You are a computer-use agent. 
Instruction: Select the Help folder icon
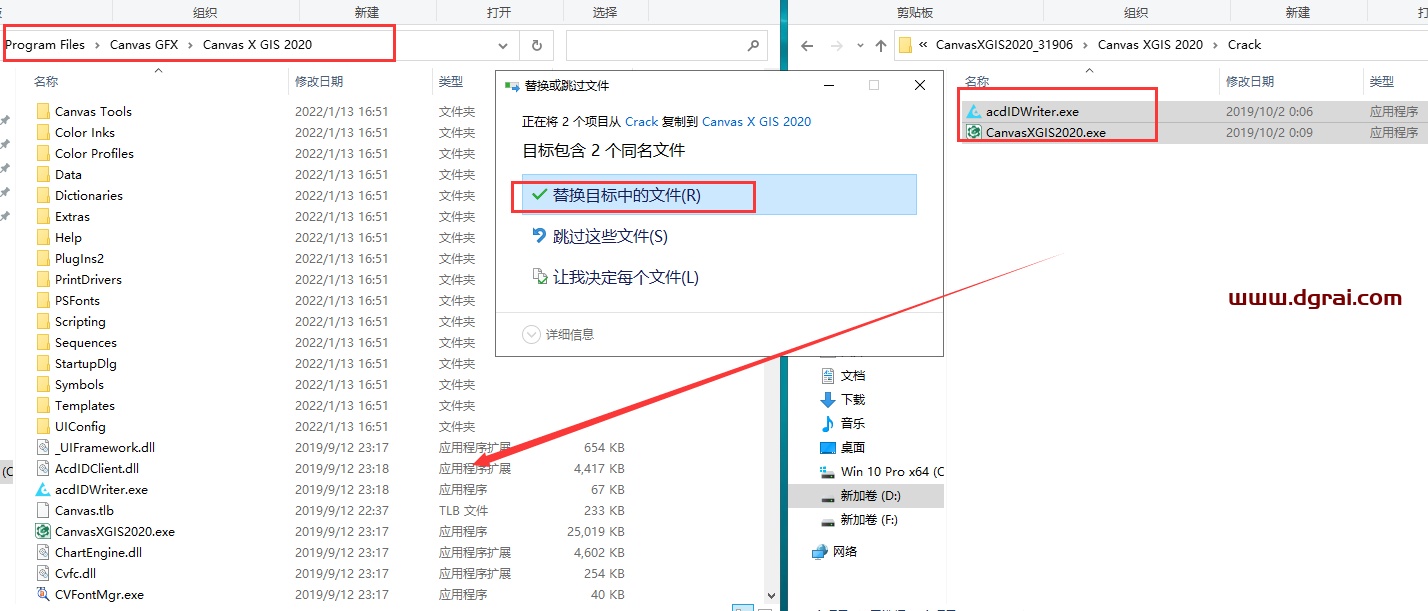(43, 237)
